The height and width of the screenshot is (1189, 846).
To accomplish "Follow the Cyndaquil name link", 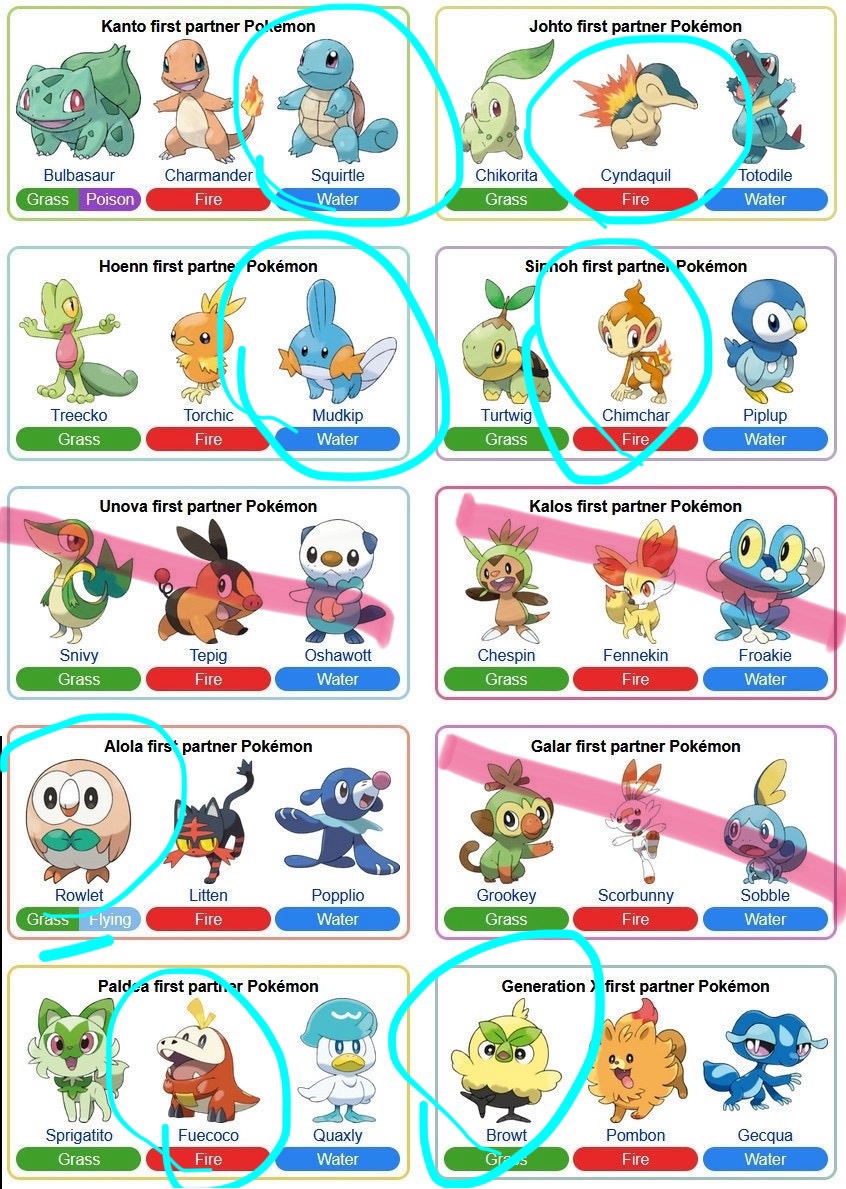I will click(635, 175).
